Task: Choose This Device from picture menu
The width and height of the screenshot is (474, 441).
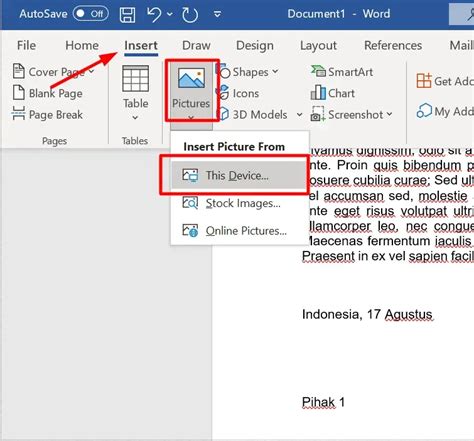Action: coord(239,175)
